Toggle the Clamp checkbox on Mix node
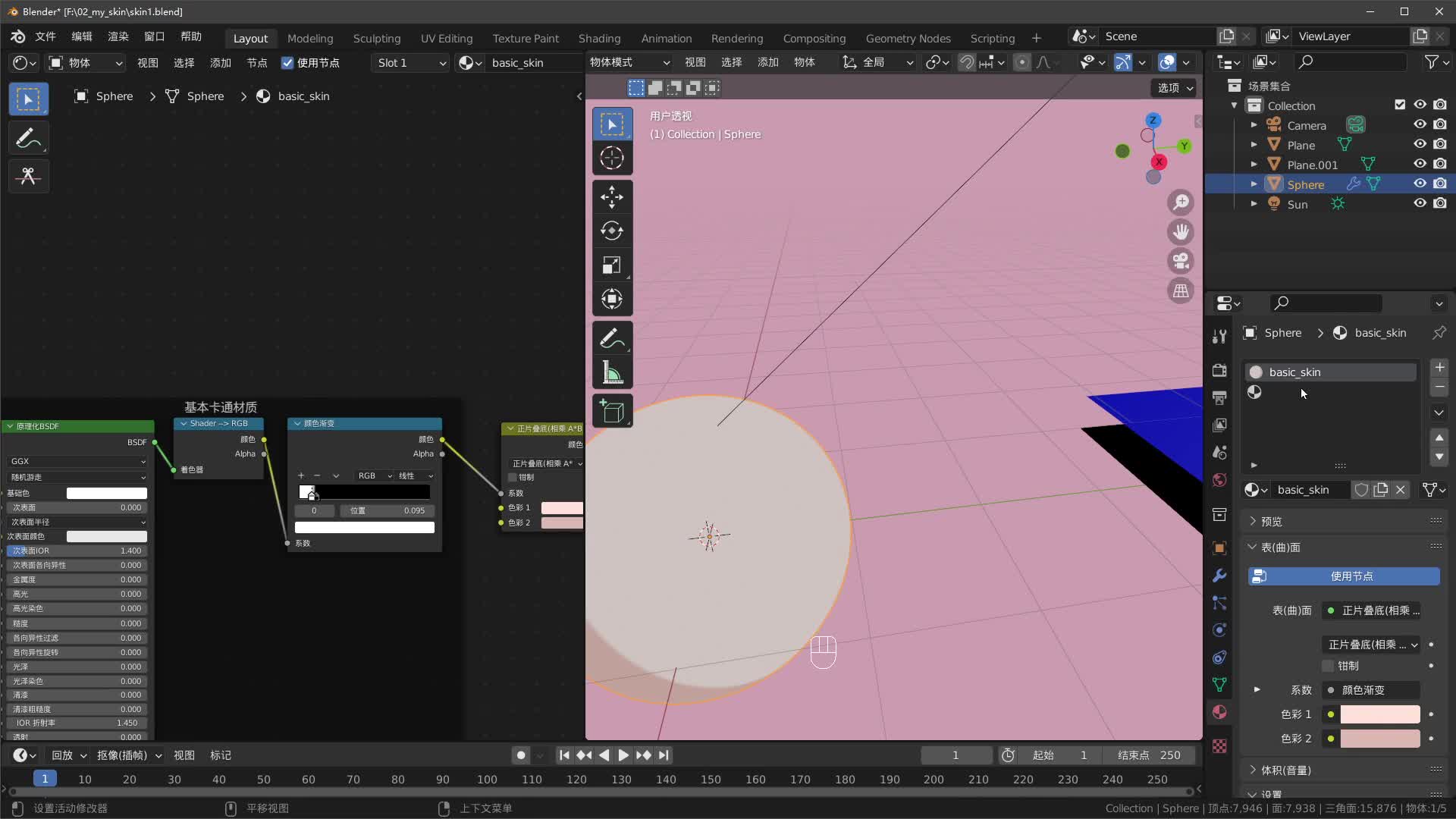 [x=513, y=478]
